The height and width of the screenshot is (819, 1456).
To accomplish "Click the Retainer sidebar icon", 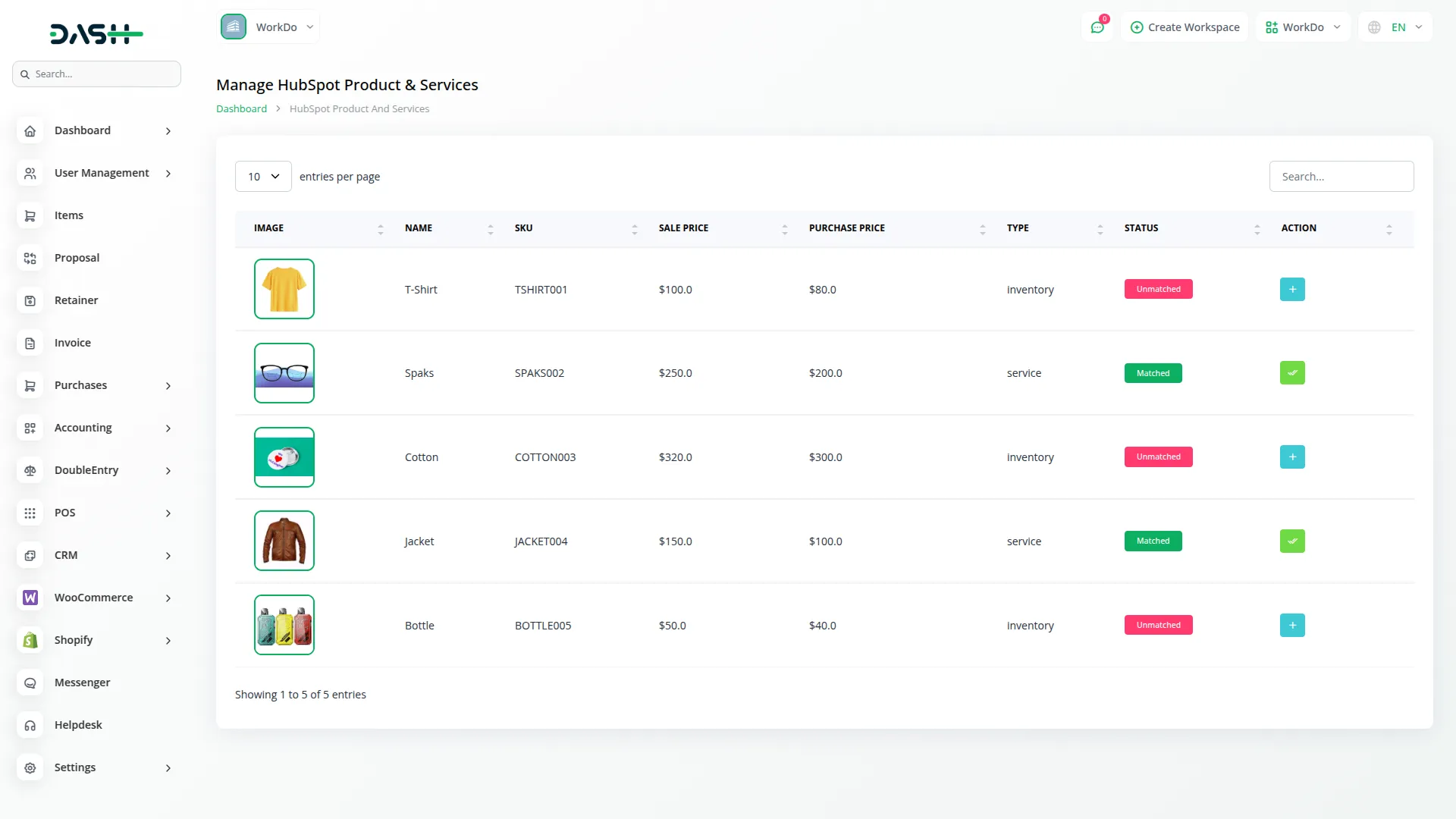I will (30, 300).
